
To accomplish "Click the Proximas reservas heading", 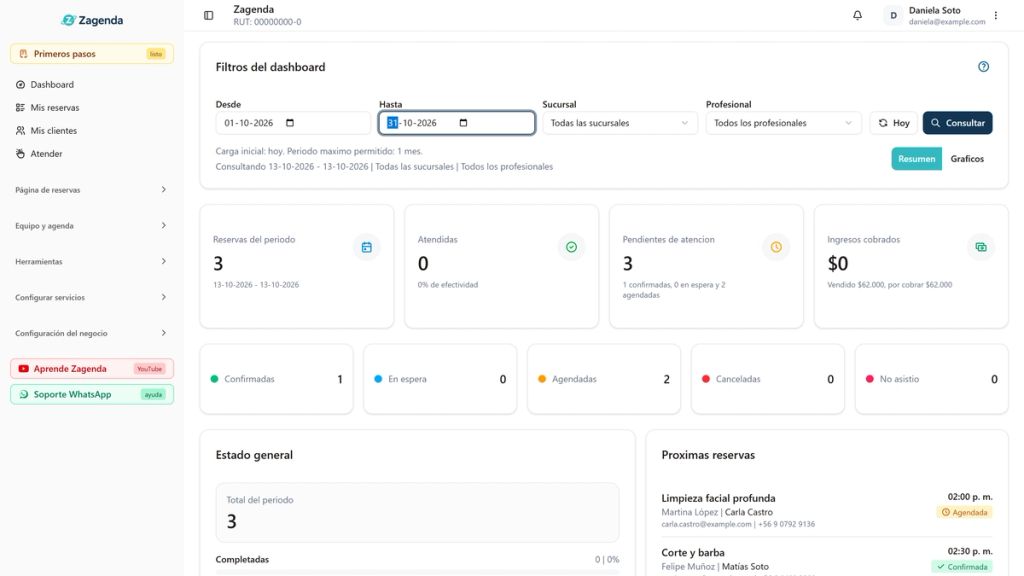I will click(x=708, y=455).
